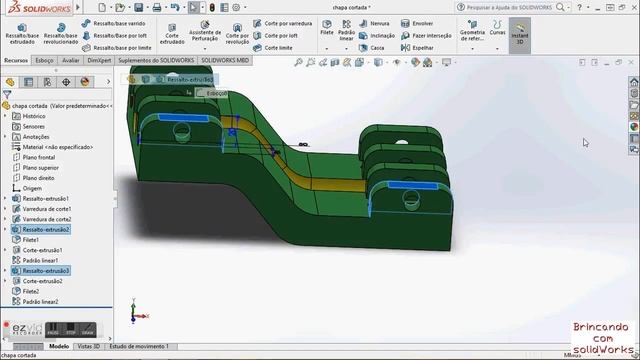Viewport: 640px width, 360px height.
Task: Expand manager panel tabs chevron
Action: (108, 82)
